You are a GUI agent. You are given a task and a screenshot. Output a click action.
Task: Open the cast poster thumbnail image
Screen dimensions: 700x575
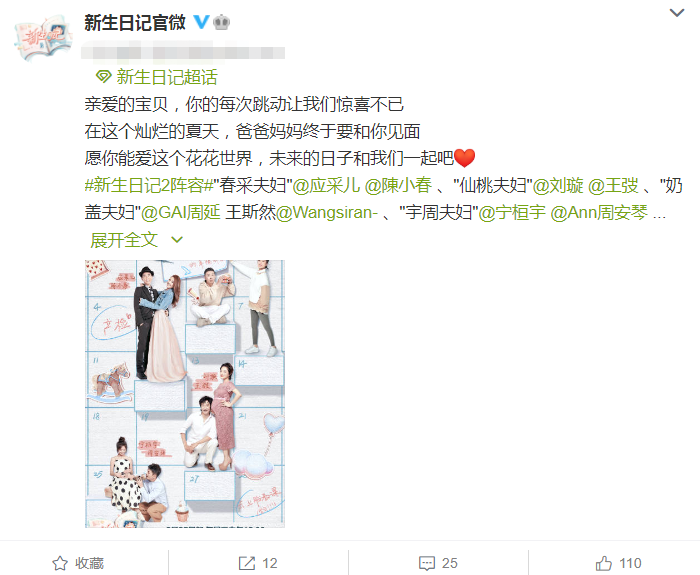coord(185,394)
